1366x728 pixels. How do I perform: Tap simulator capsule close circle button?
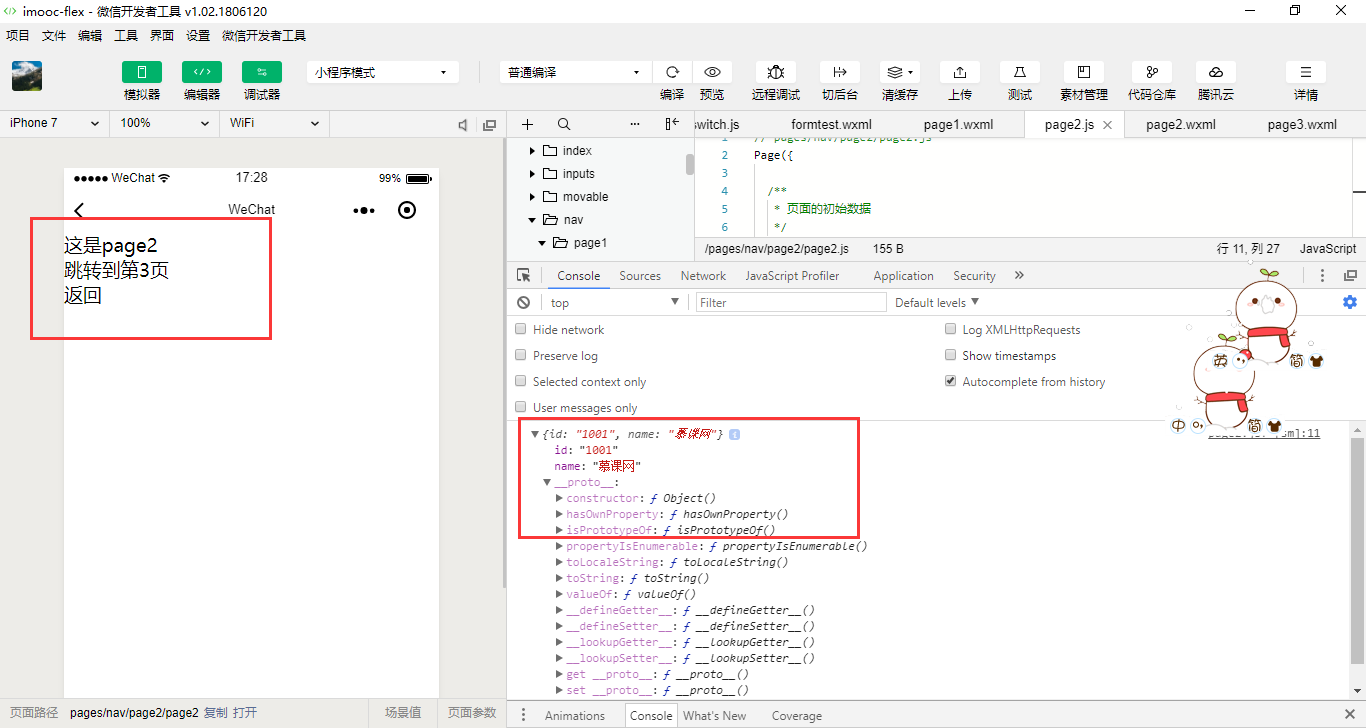[x=407, y=210]
